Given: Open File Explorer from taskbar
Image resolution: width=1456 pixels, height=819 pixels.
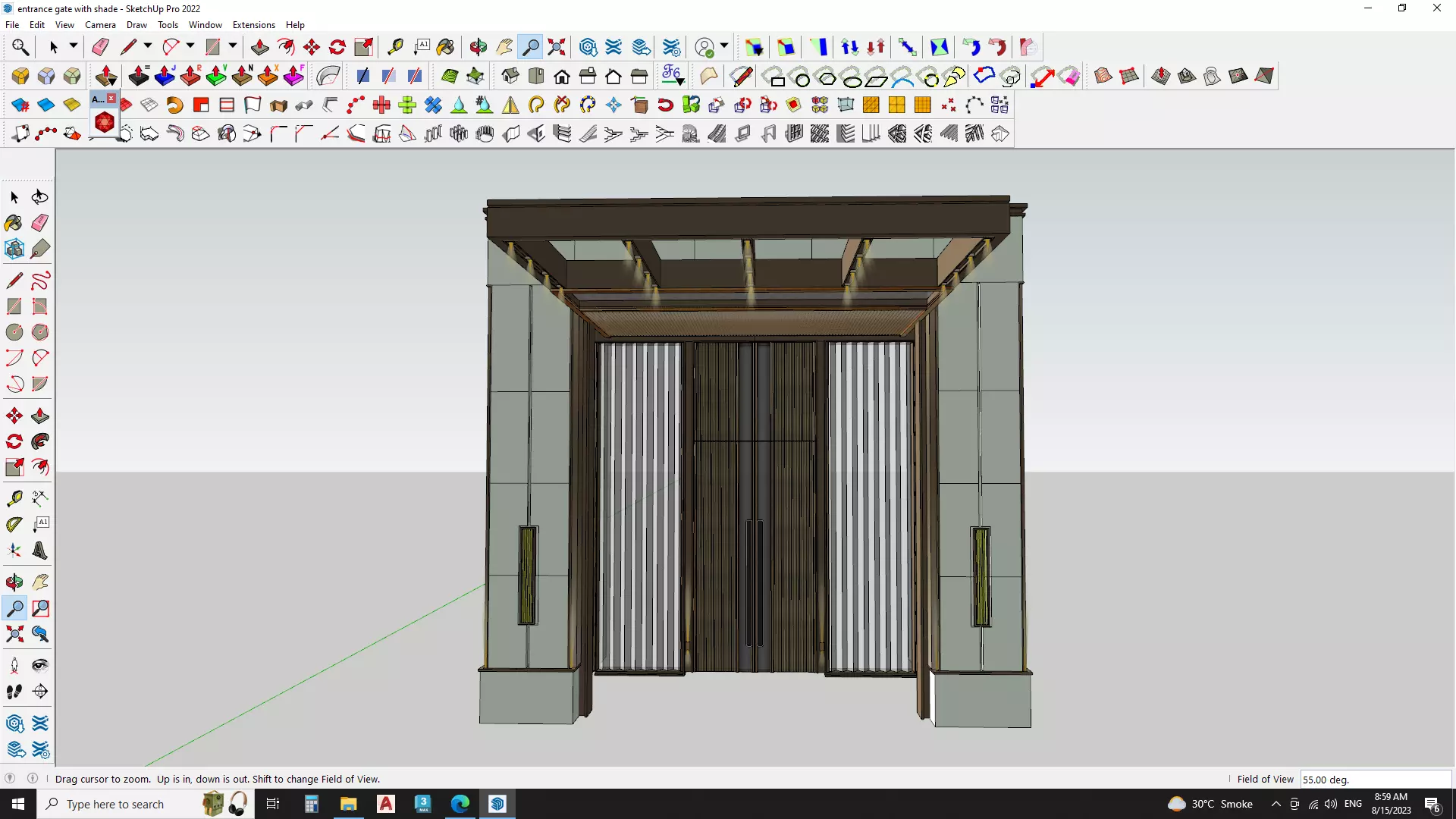Looking at the screenshot, I should (x=348, y=804).
